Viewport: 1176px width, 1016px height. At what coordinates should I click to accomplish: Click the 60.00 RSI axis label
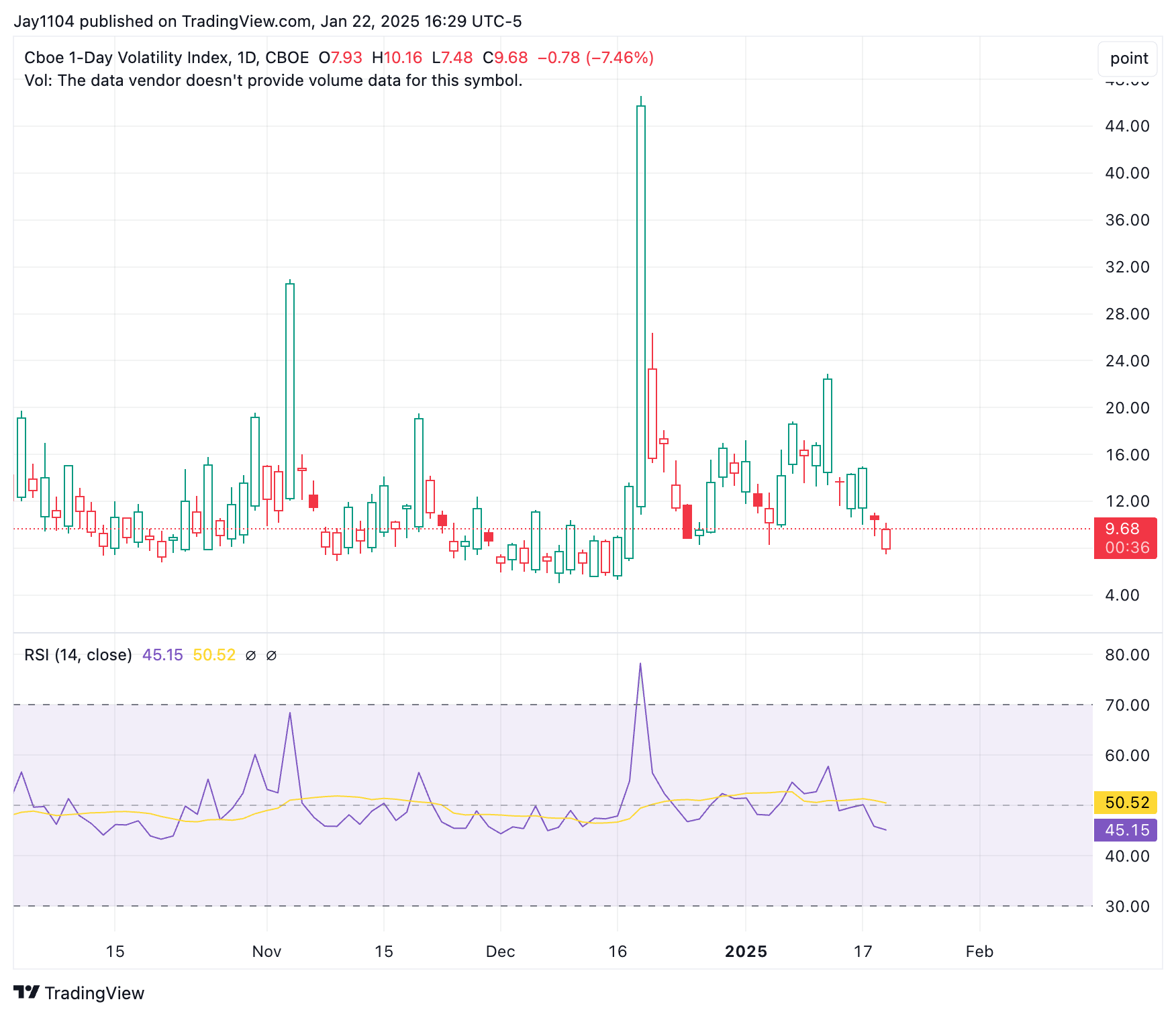[x=1127, y=756]
